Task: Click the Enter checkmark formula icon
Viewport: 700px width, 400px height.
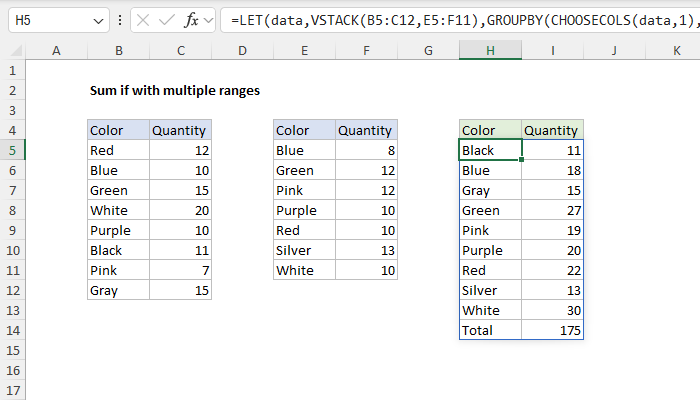Action: 167,20
